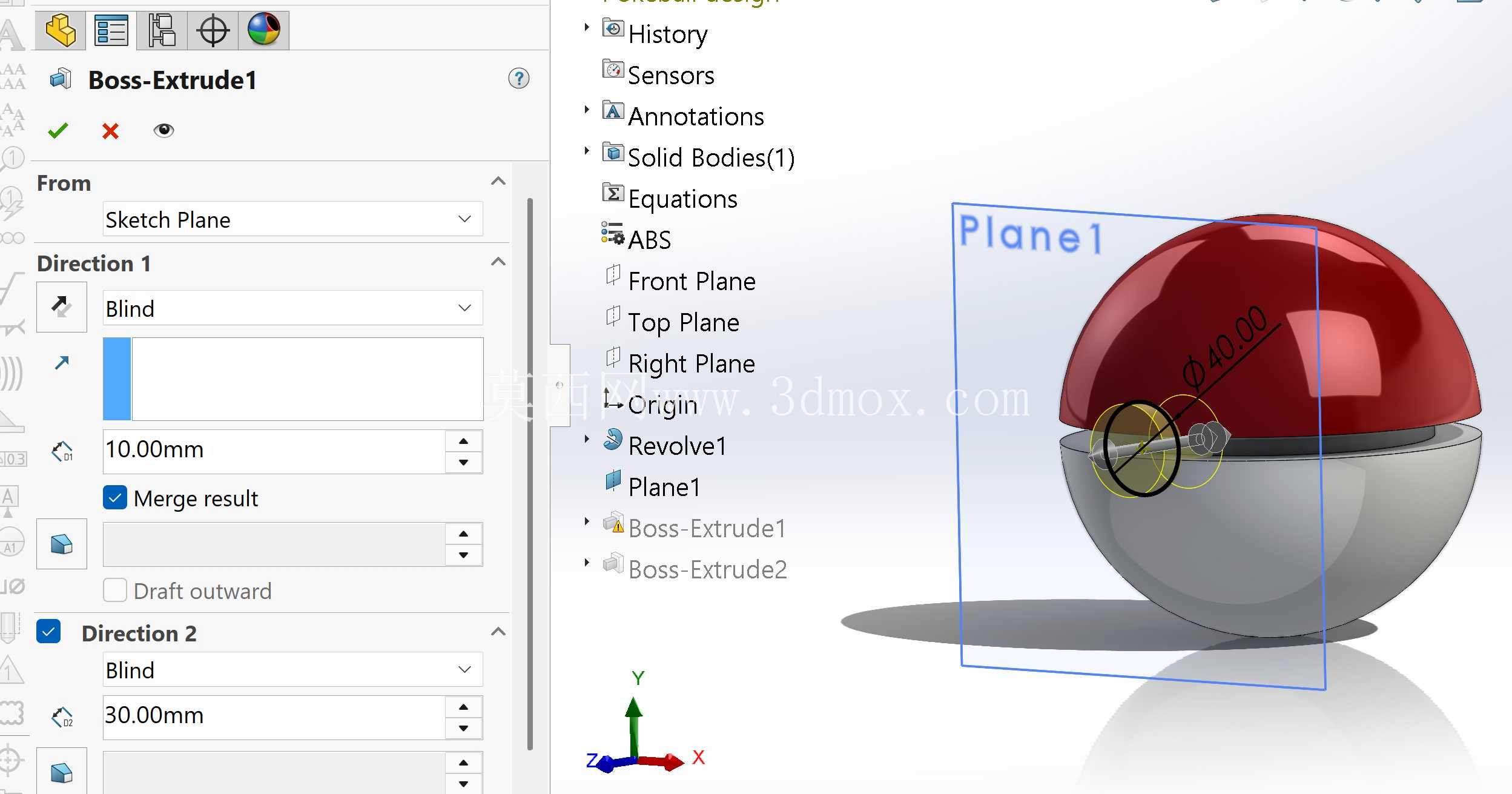The image size is (1512, 794).
Task: Decrease Direction 1 draft angle spinner
Action: pos(463,555)
